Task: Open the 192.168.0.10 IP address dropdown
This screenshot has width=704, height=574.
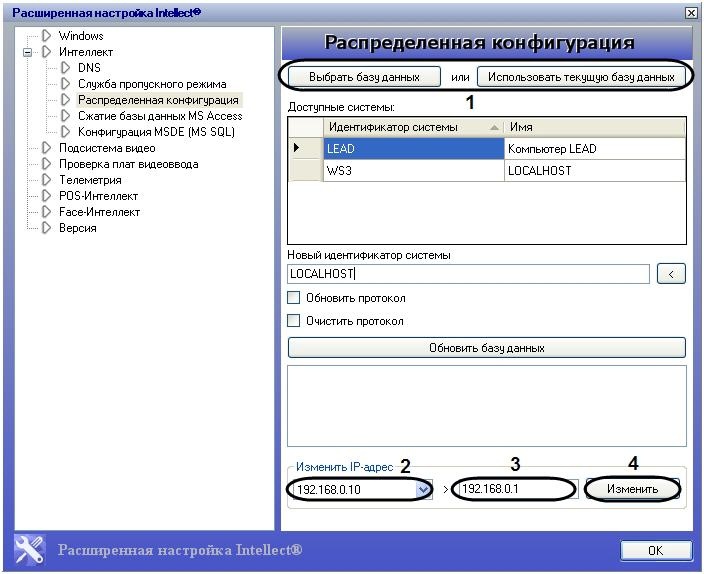Action: 424,490
